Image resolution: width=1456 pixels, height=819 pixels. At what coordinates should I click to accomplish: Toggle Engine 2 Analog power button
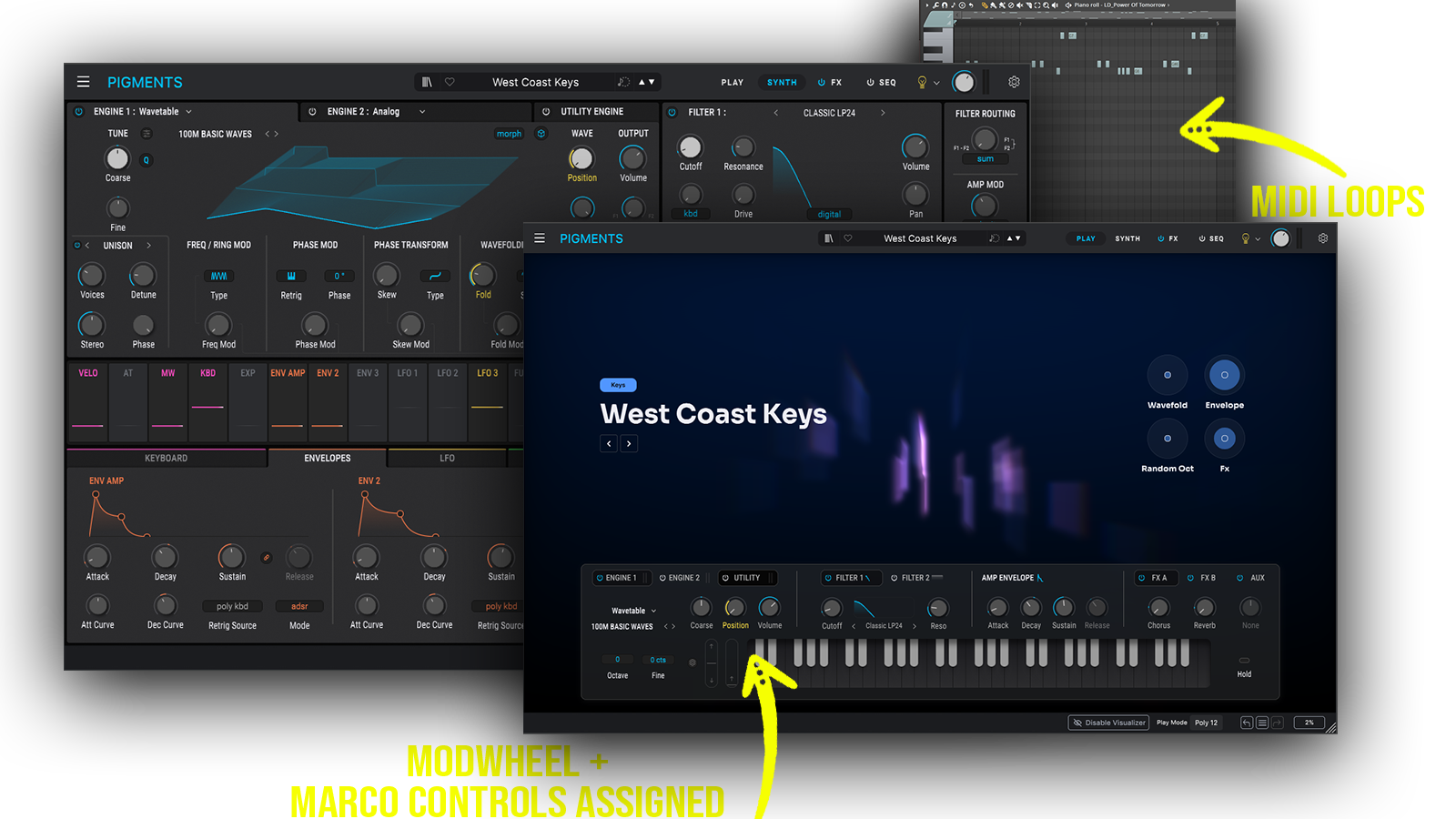(312, 112)
